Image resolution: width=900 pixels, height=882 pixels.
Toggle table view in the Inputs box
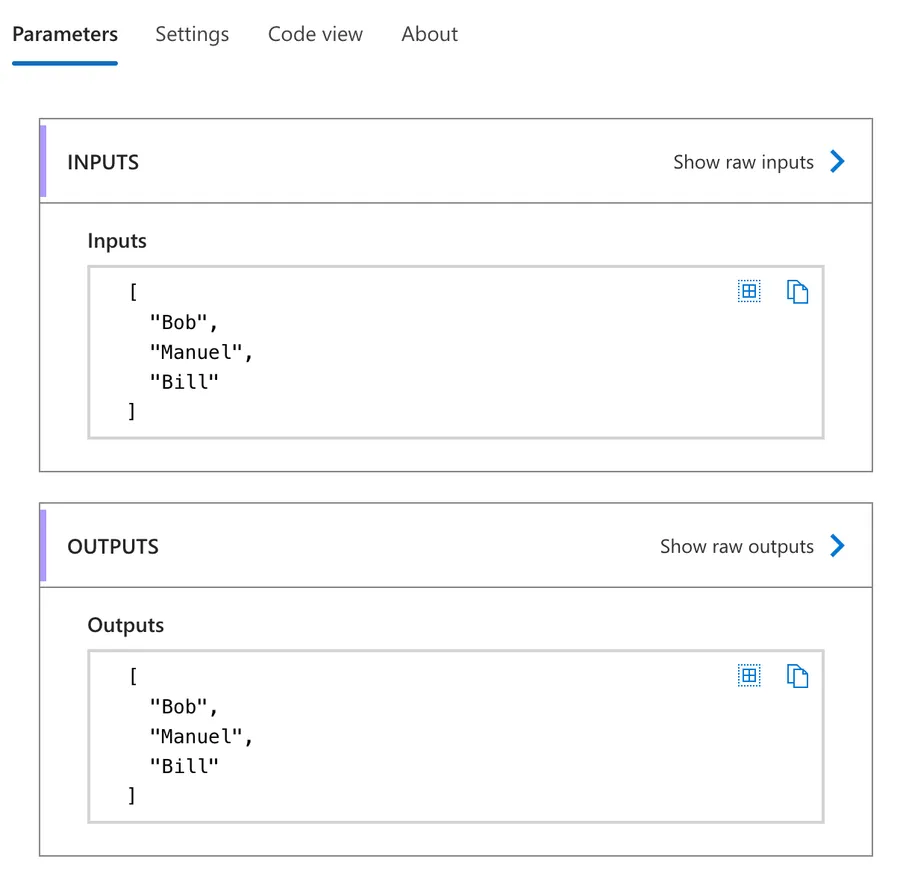[749, 292]
